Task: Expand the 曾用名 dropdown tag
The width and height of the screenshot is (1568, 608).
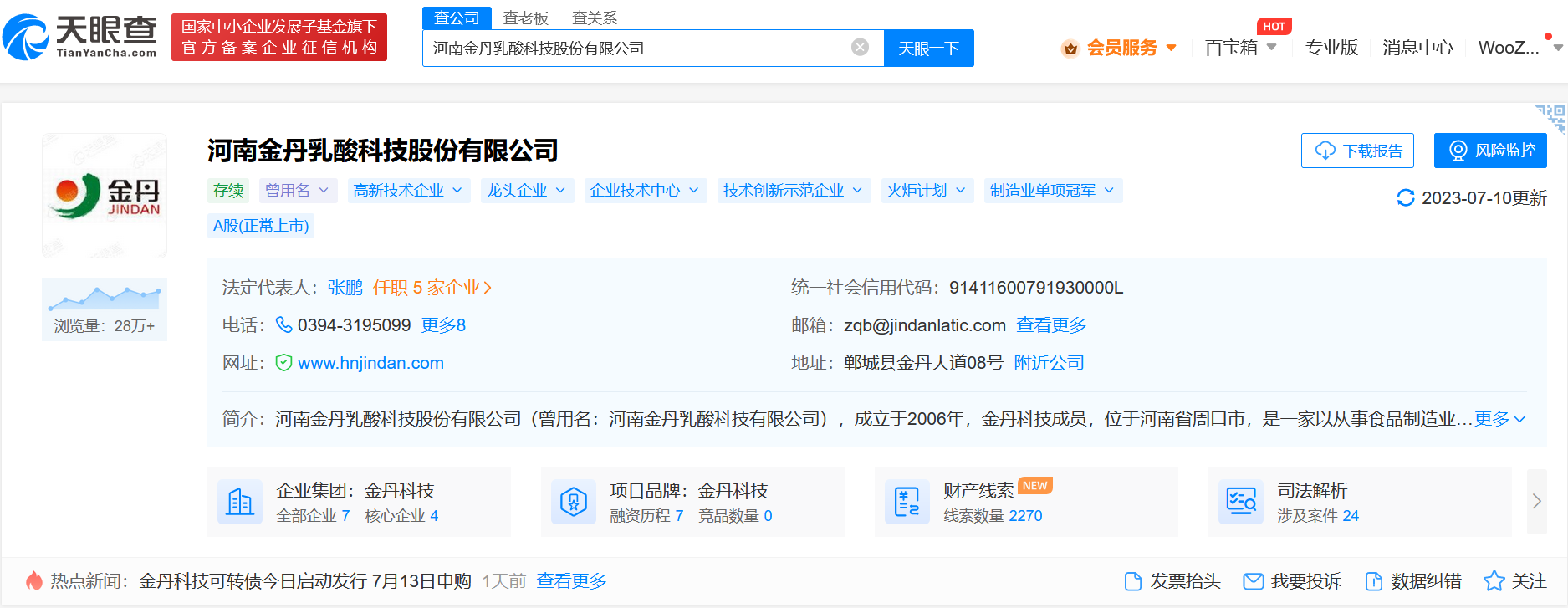Action: [298, 191]
